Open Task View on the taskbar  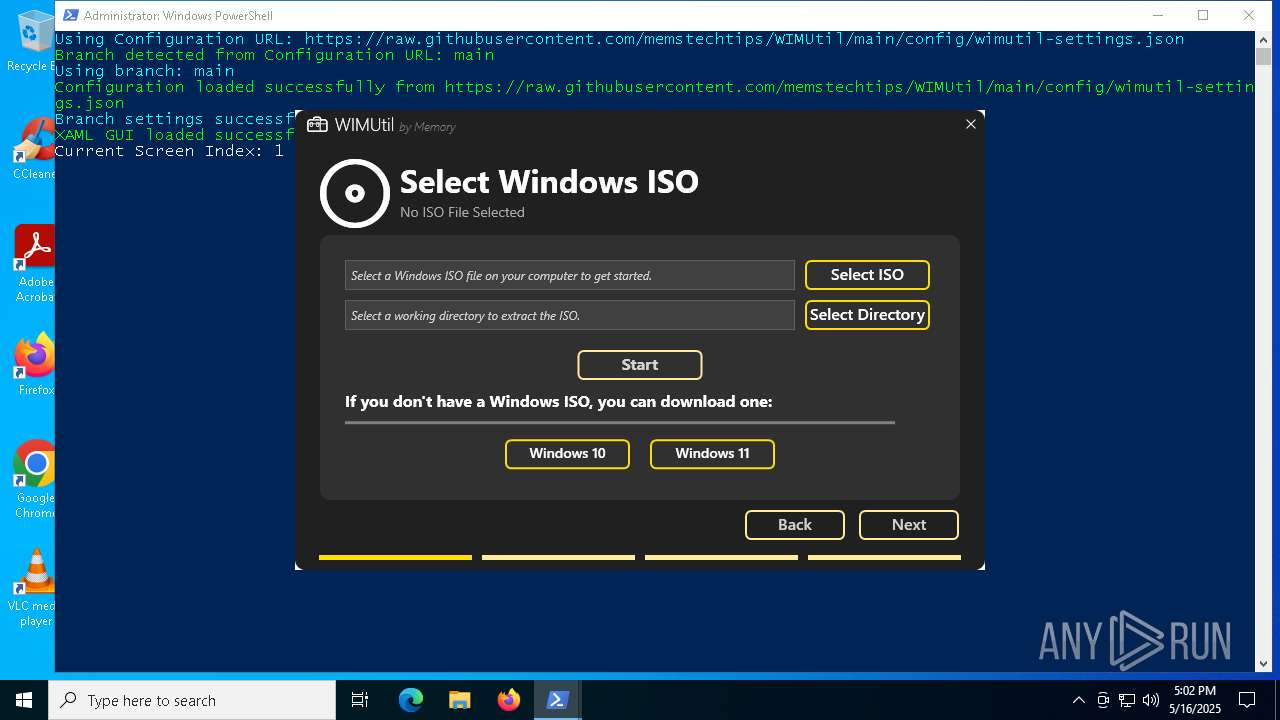pyautogui.click(x=360, y=700)
